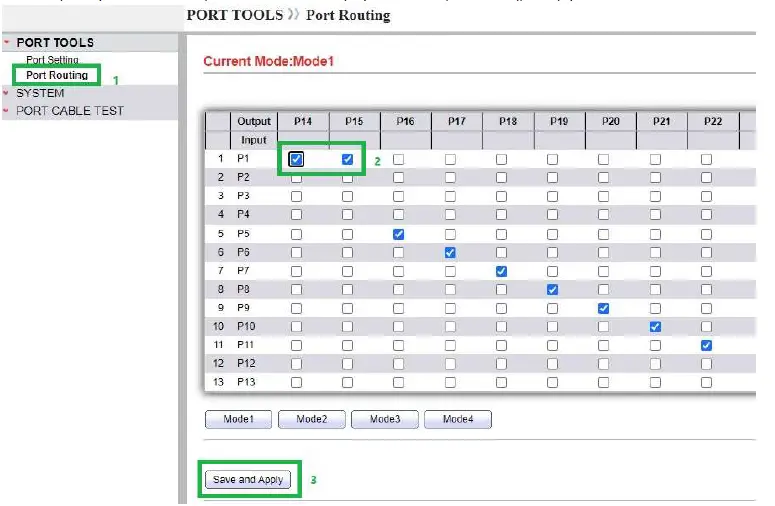775x506 pixels.
Task: Click the Save and Apply button
Action: click(x=248, y=480)
